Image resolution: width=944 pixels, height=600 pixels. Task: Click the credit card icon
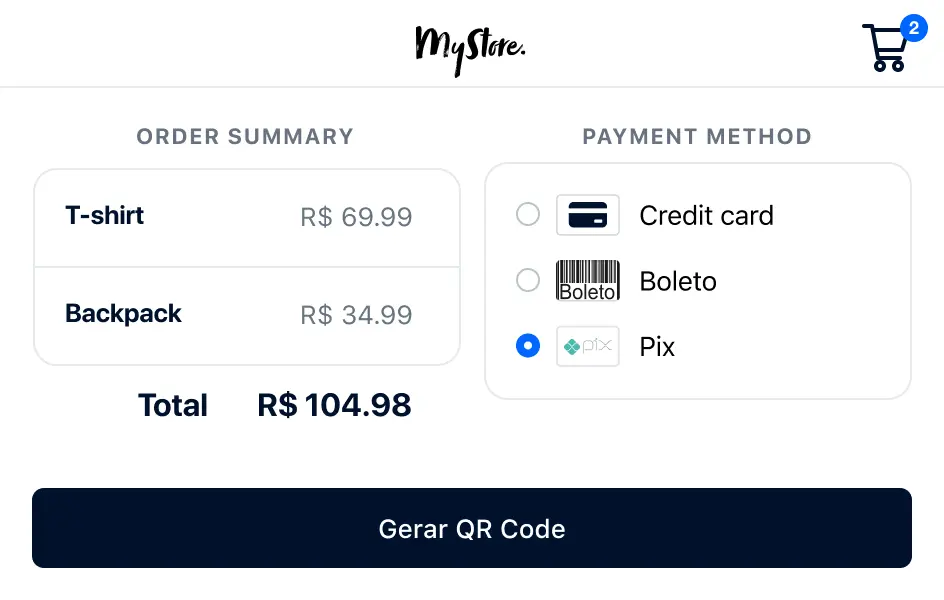click(x=588, y=215)
